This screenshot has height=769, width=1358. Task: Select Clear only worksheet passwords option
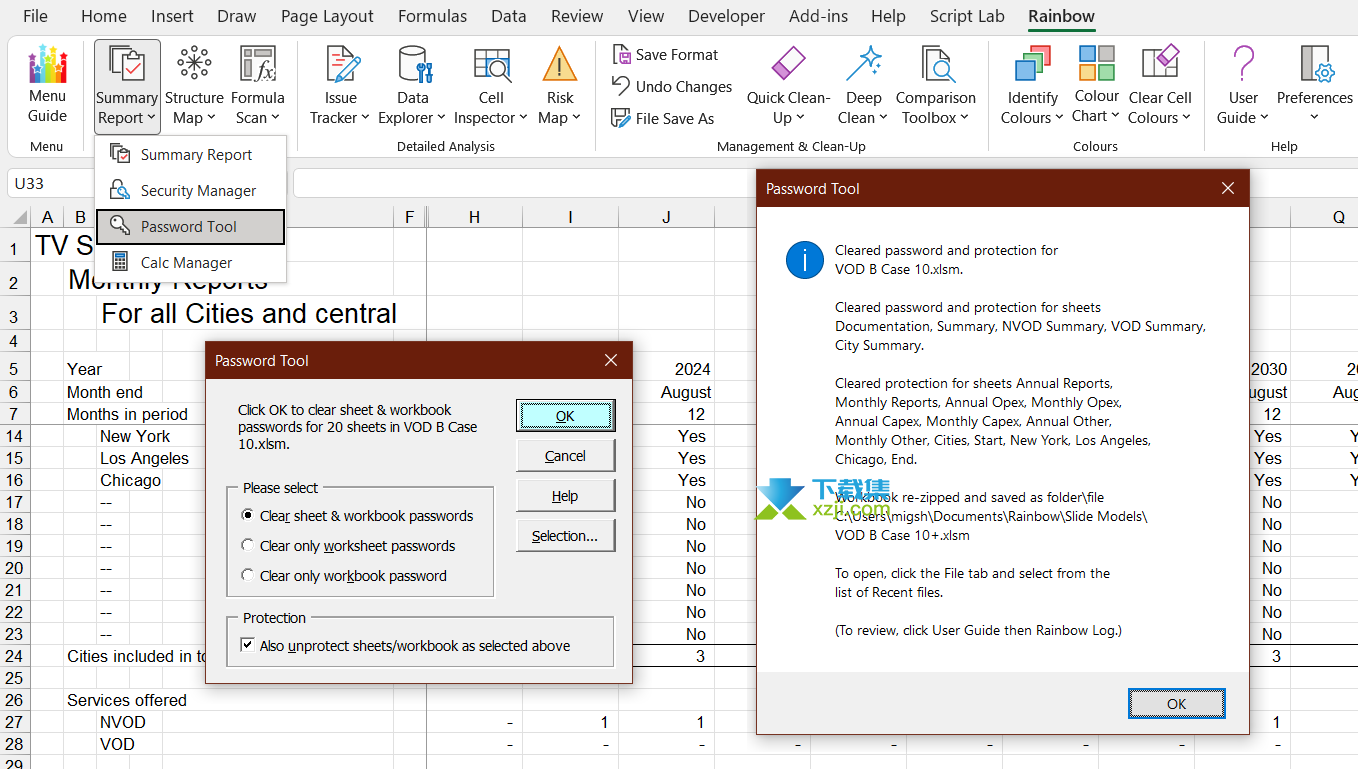click(248, 546)
